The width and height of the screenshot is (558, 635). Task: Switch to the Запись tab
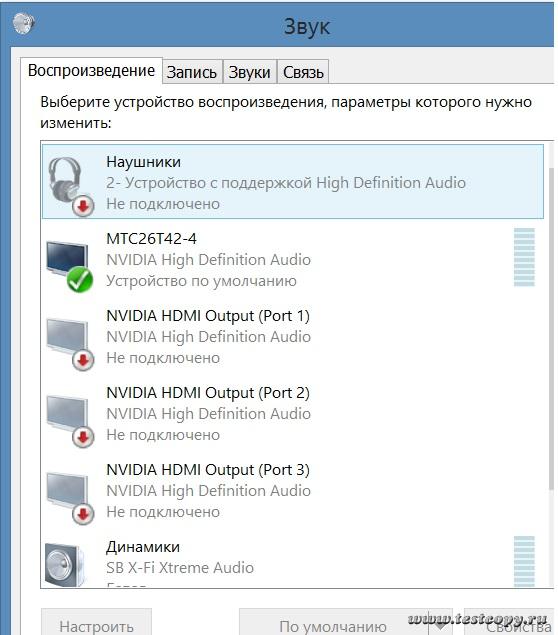click(x=192, y=72)
